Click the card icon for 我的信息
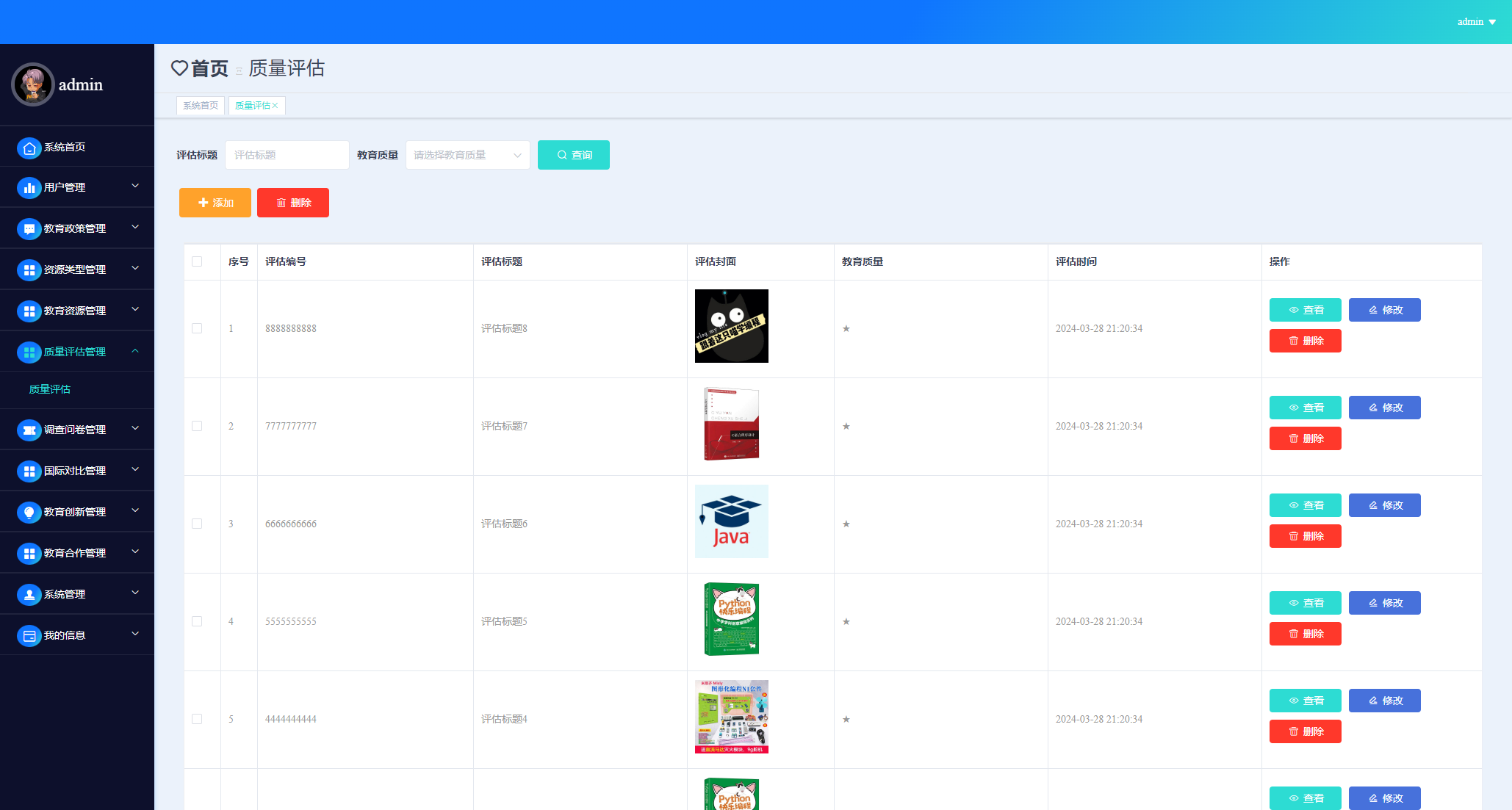Screen dimensions: 1512x810 click(29, 636)
